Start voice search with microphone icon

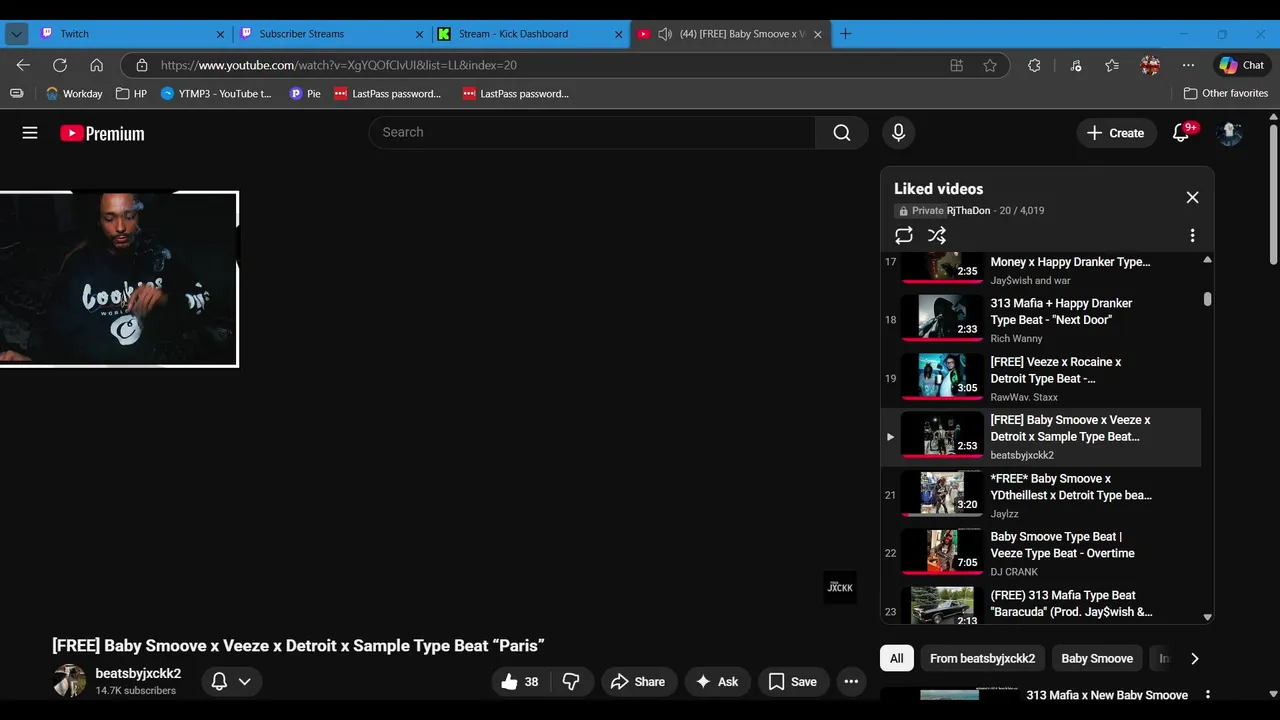(x=898, y=133)
